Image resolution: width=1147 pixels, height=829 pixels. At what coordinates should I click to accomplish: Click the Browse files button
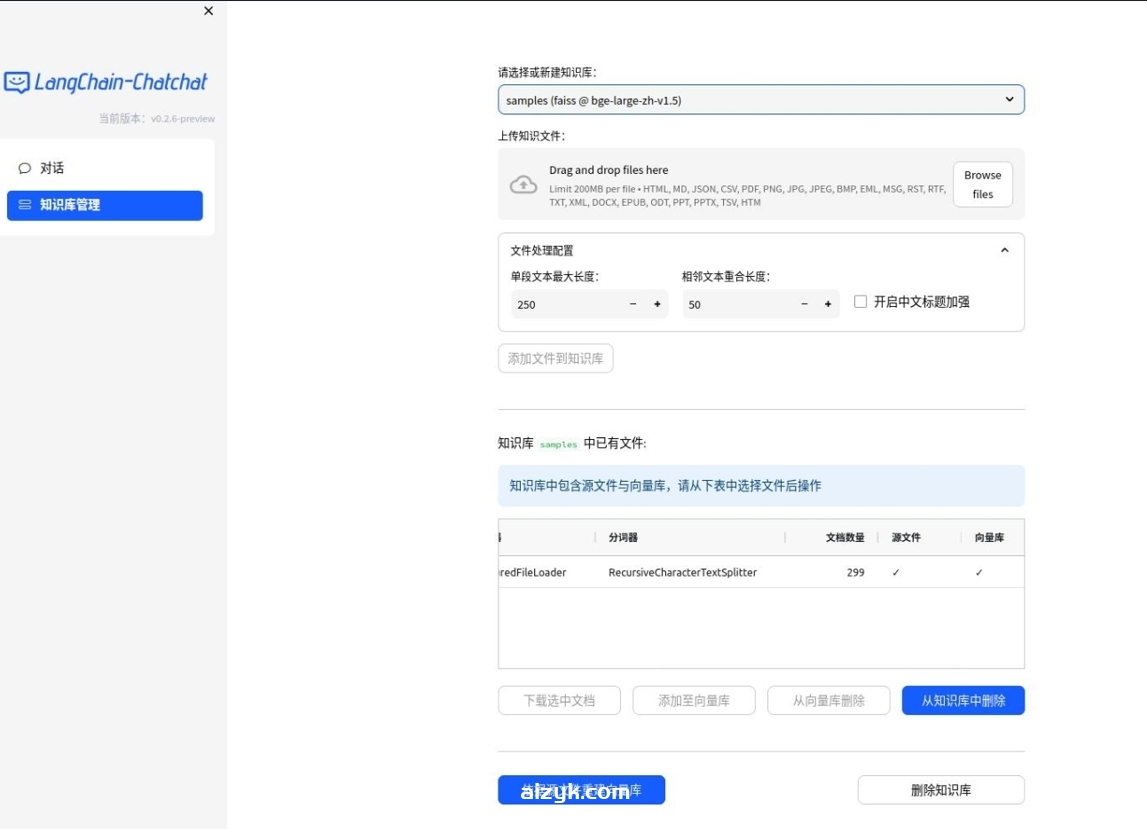tap(981, 184)
